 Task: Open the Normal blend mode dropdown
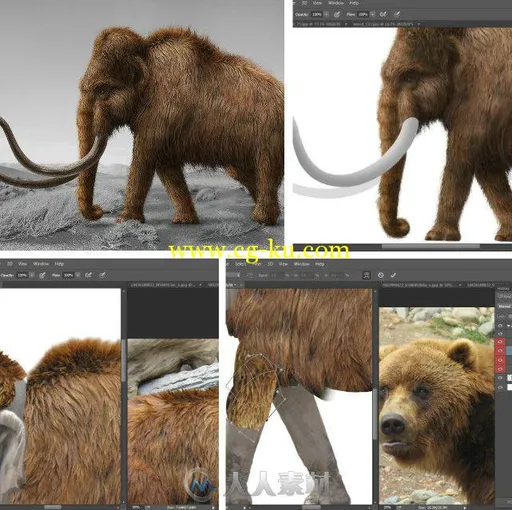(x=504, y=306)
